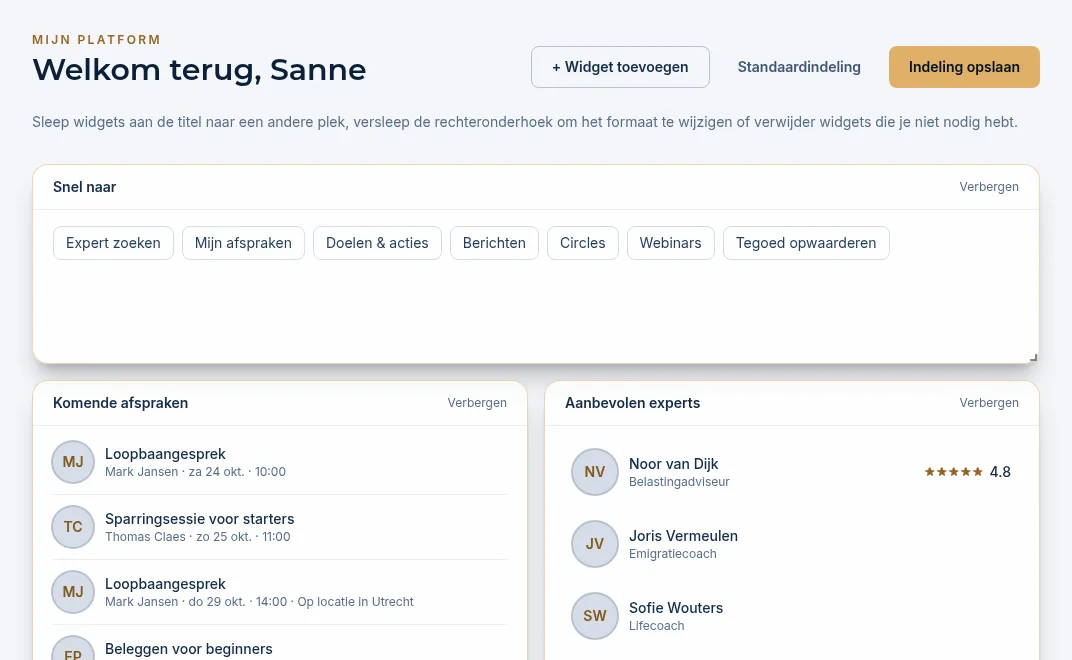Image resolution: width=1072 pixels, height=660 pixels.
Task: Open Berichten shortcut
Action: coord(494,243)
